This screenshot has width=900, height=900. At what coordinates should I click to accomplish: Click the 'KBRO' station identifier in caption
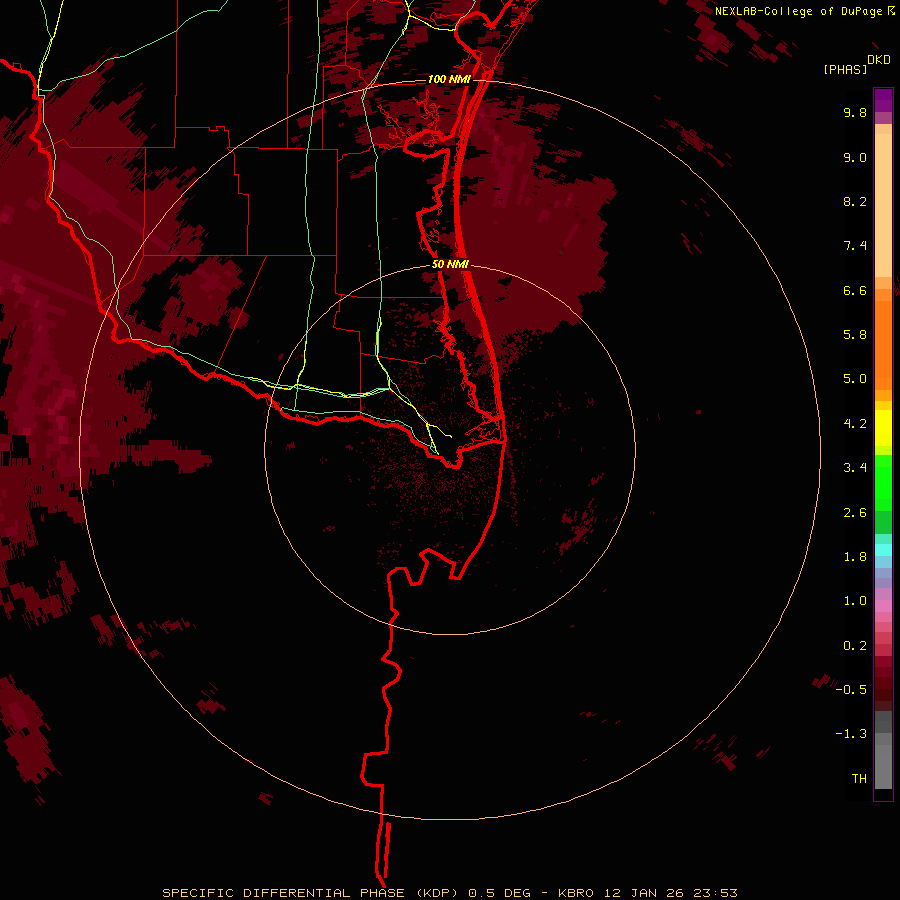coord(576,893)
